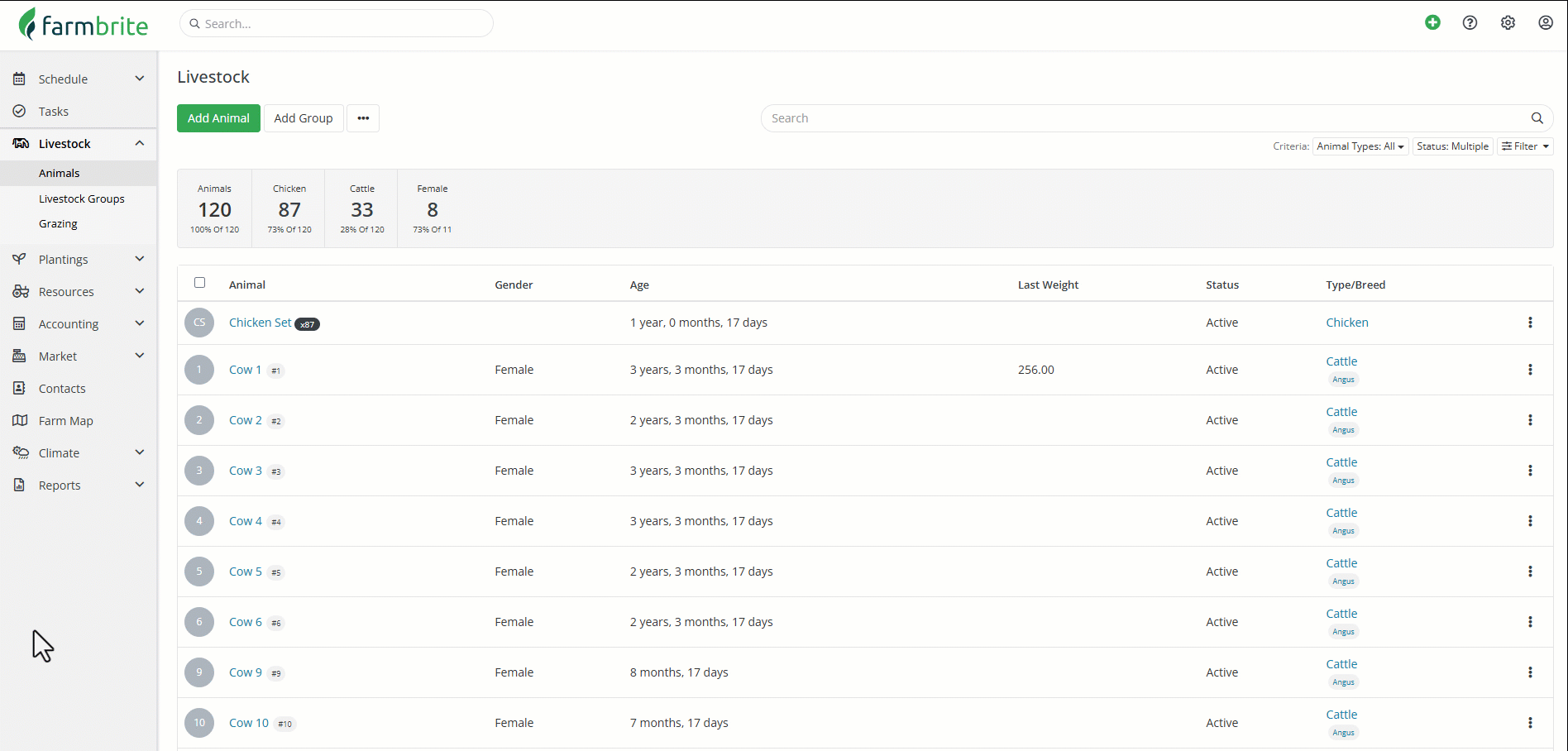
Task: Open the kebab menu for Cow 4 row
Action: pos(1530,521)
